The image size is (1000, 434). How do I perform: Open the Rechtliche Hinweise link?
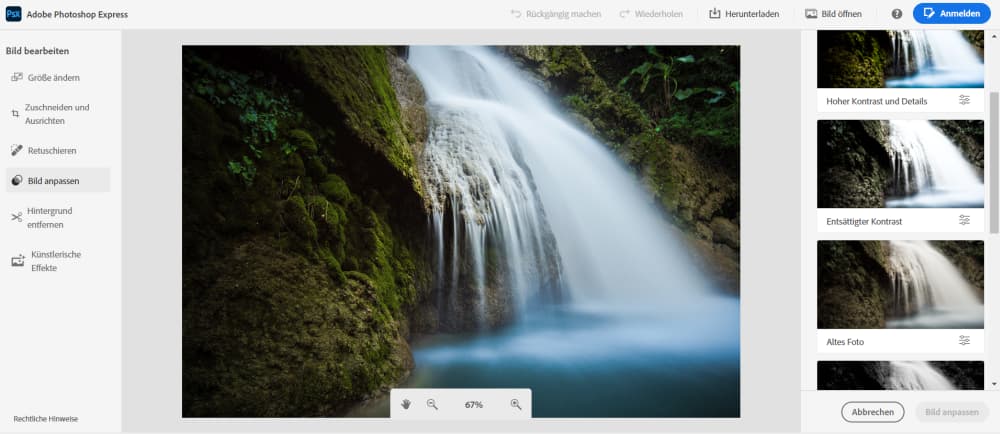click(x=46, y=419)
